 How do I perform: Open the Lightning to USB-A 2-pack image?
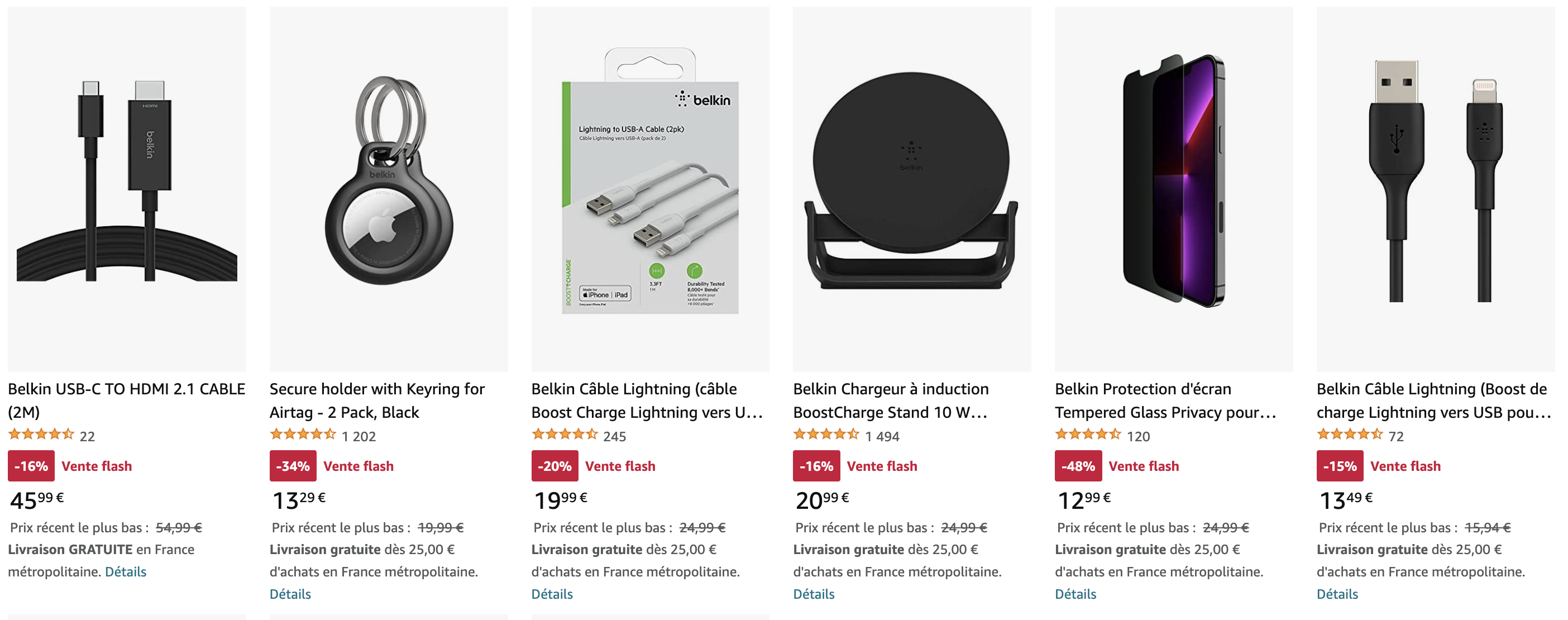pyautogui.click(x=650, y=189)
